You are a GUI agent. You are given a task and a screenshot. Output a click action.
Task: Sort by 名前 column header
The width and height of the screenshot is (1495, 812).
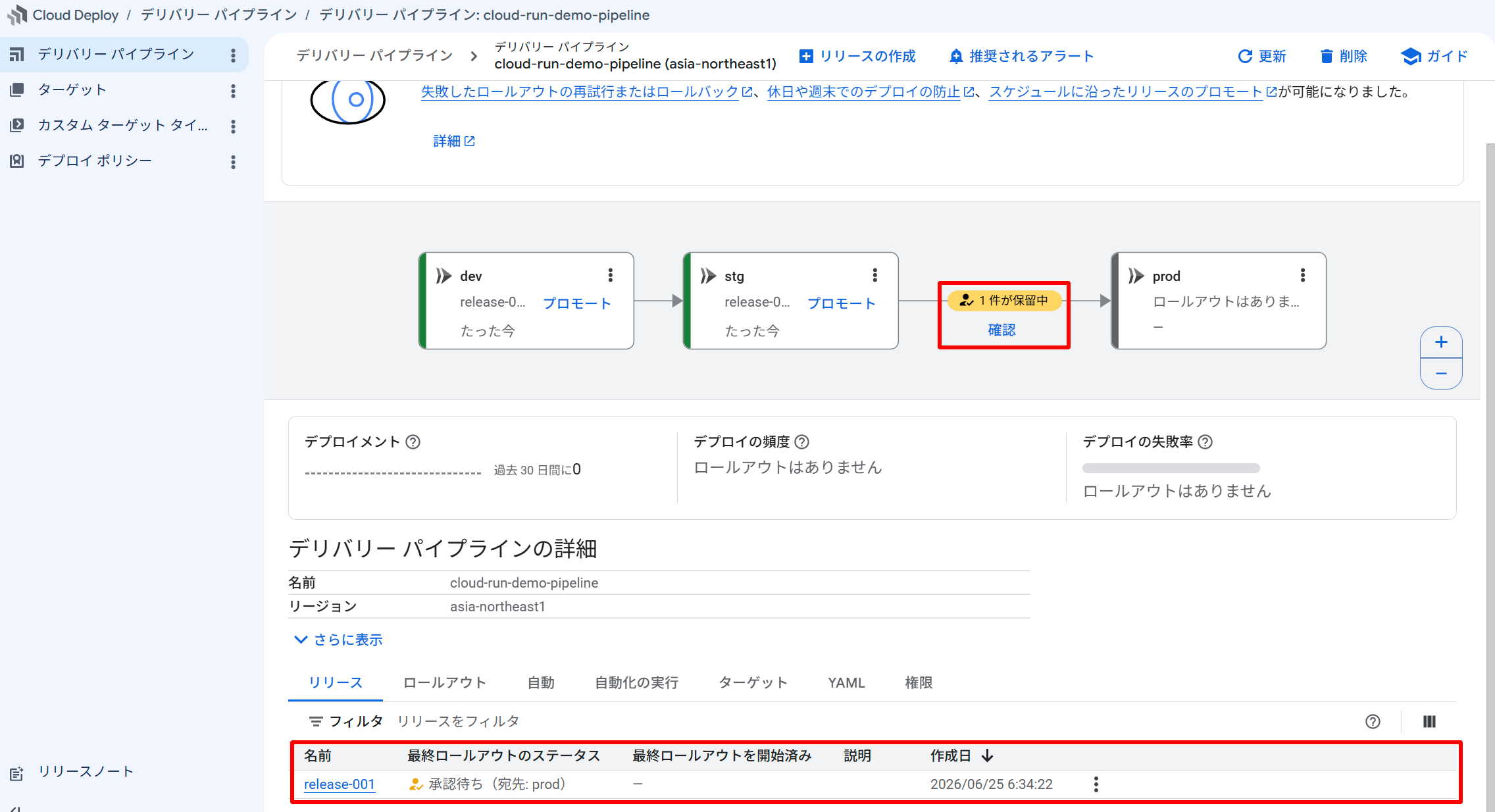click(318, 756)
